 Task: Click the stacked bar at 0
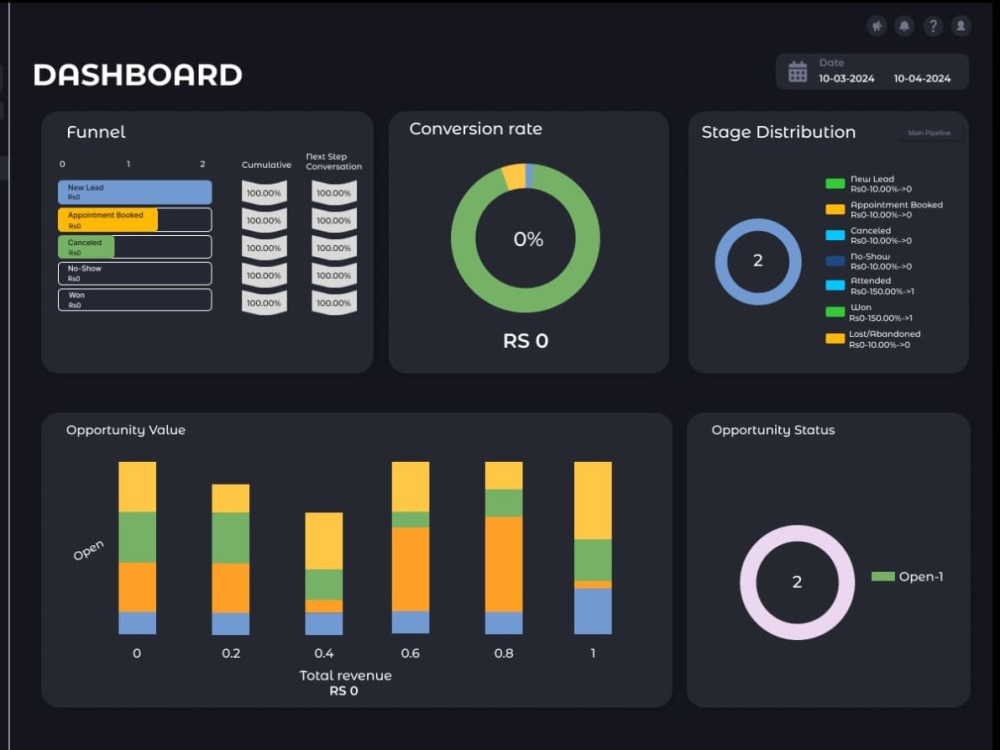click(137, 548)
